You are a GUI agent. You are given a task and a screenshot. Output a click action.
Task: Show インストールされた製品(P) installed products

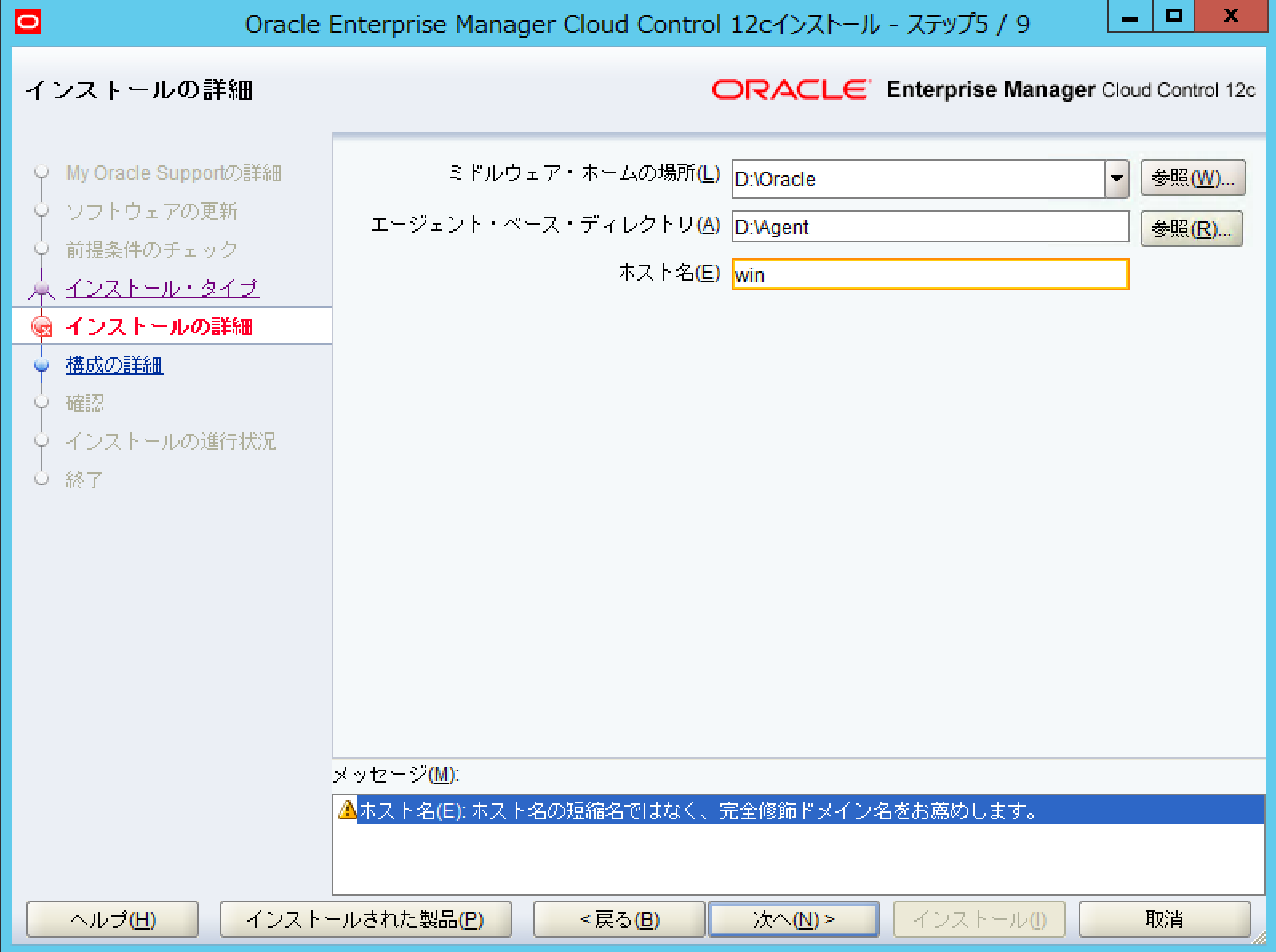365,919
